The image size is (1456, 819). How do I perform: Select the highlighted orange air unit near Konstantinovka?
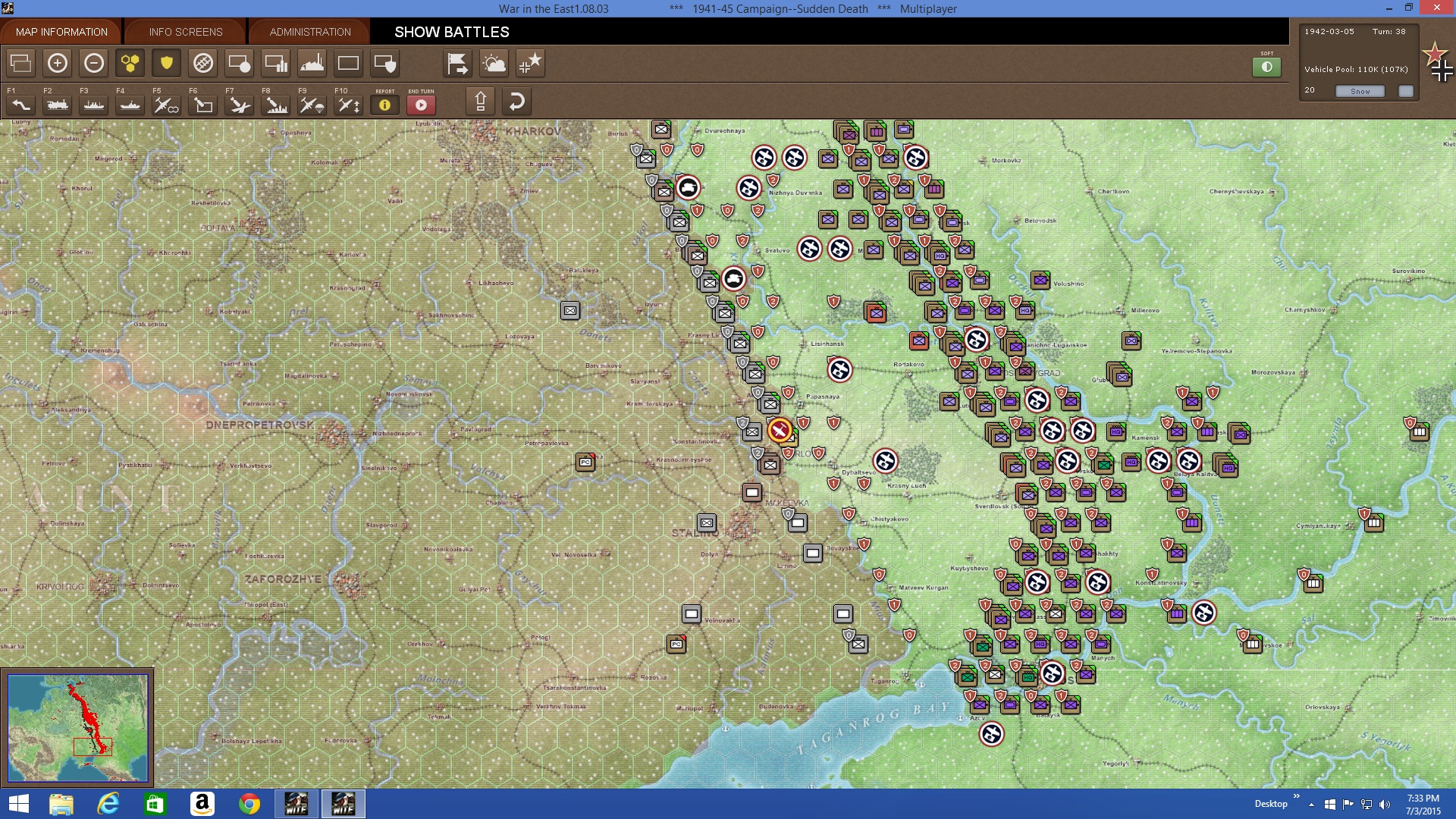point(779,431)
